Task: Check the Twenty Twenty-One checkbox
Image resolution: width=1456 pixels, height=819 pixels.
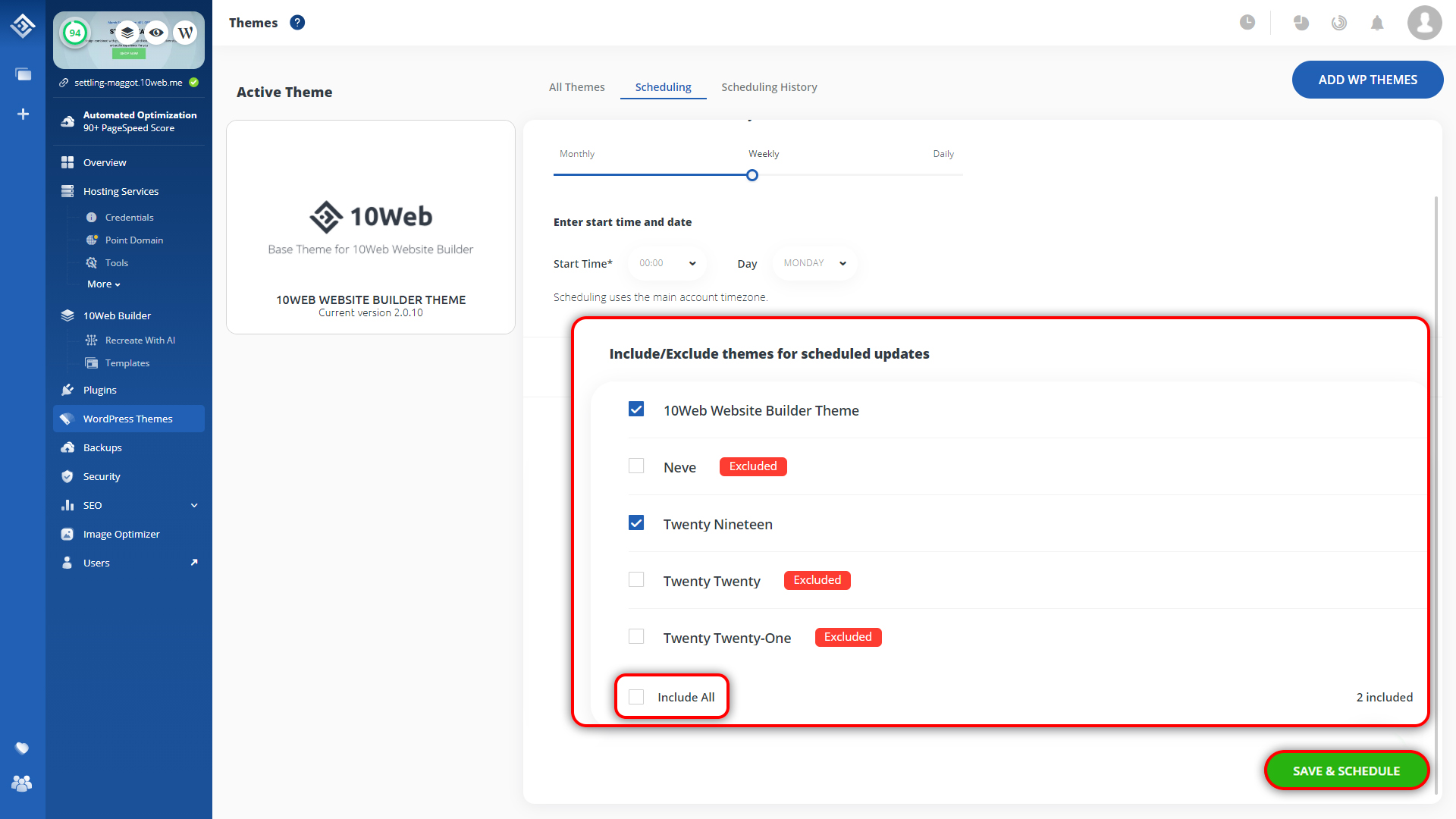Action: pos(636,636)
